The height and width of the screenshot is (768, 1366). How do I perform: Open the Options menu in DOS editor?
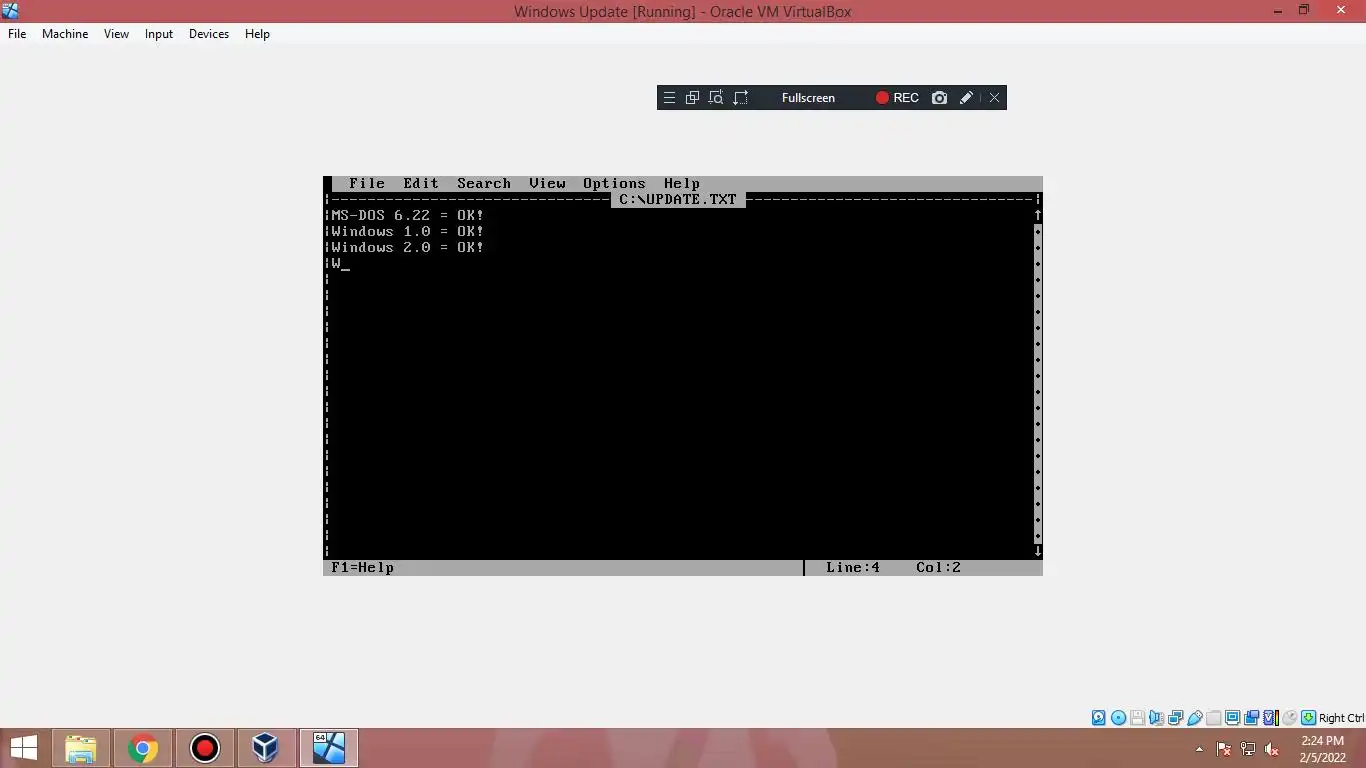click(x=614, y=183)
